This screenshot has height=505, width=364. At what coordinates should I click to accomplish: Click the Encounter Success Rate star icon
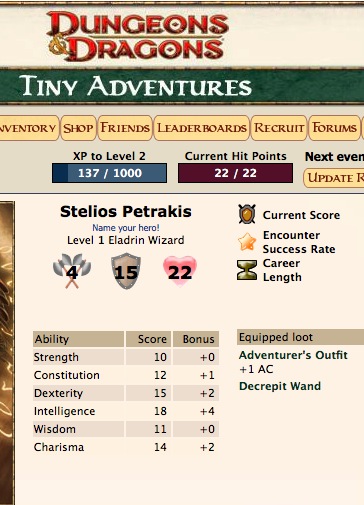pyautogui.click(x=247, y=242)
